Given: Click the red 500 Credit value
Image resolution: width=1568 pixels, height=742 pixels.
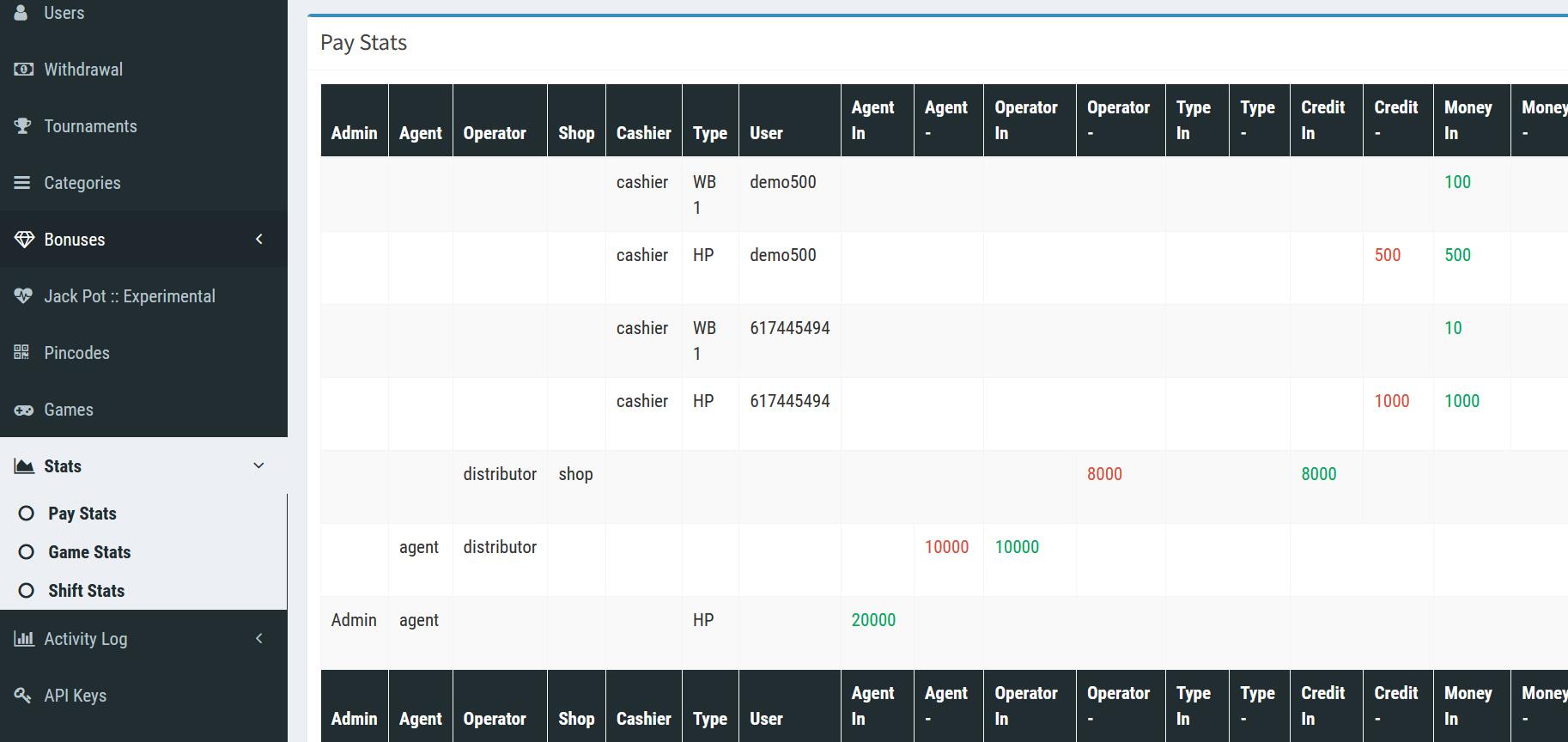Looking at the screenshot, I should click(x=1388, y=255).
